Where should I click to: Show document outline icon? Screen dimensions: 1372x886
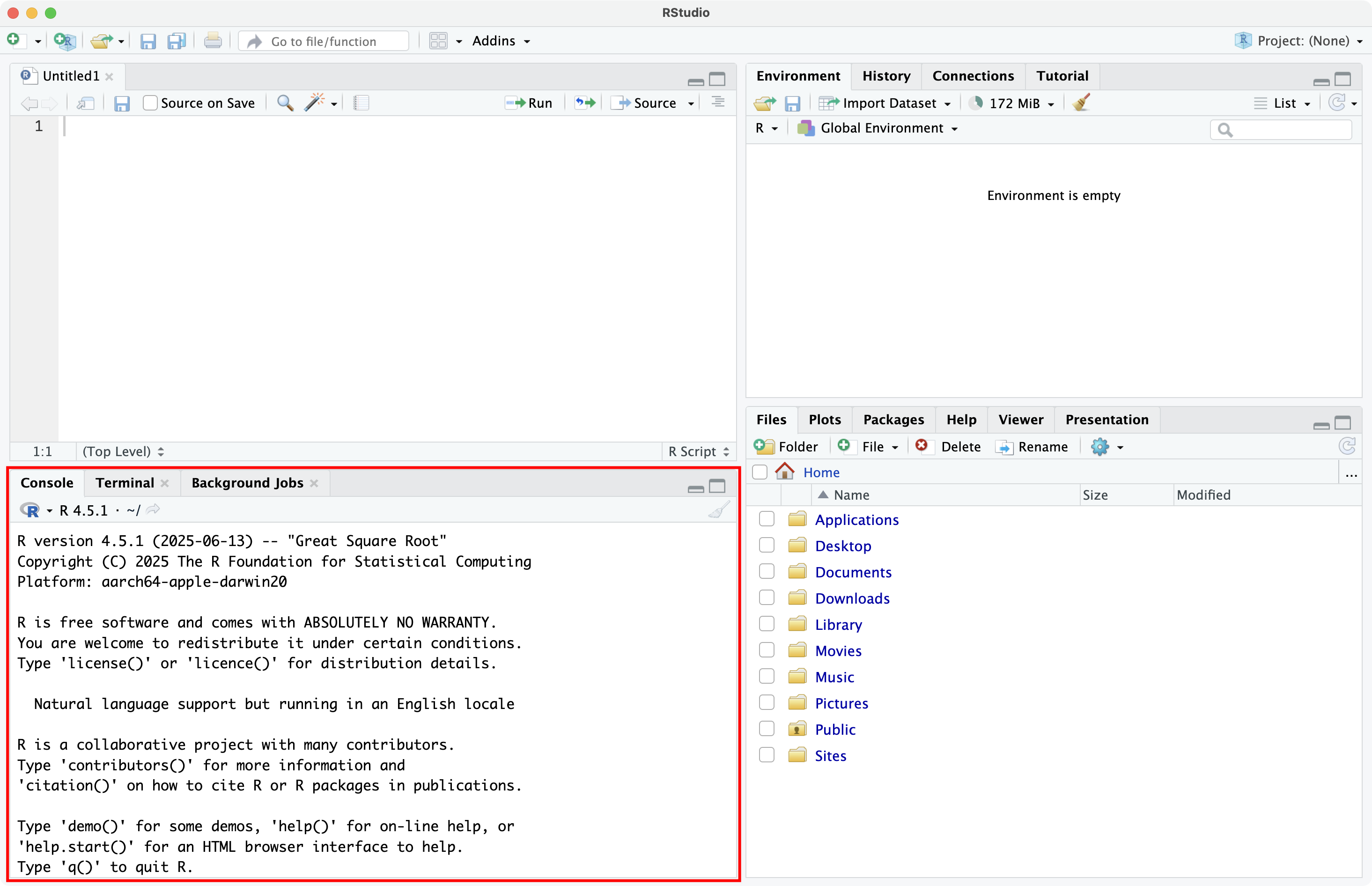[x=718, y=103]
